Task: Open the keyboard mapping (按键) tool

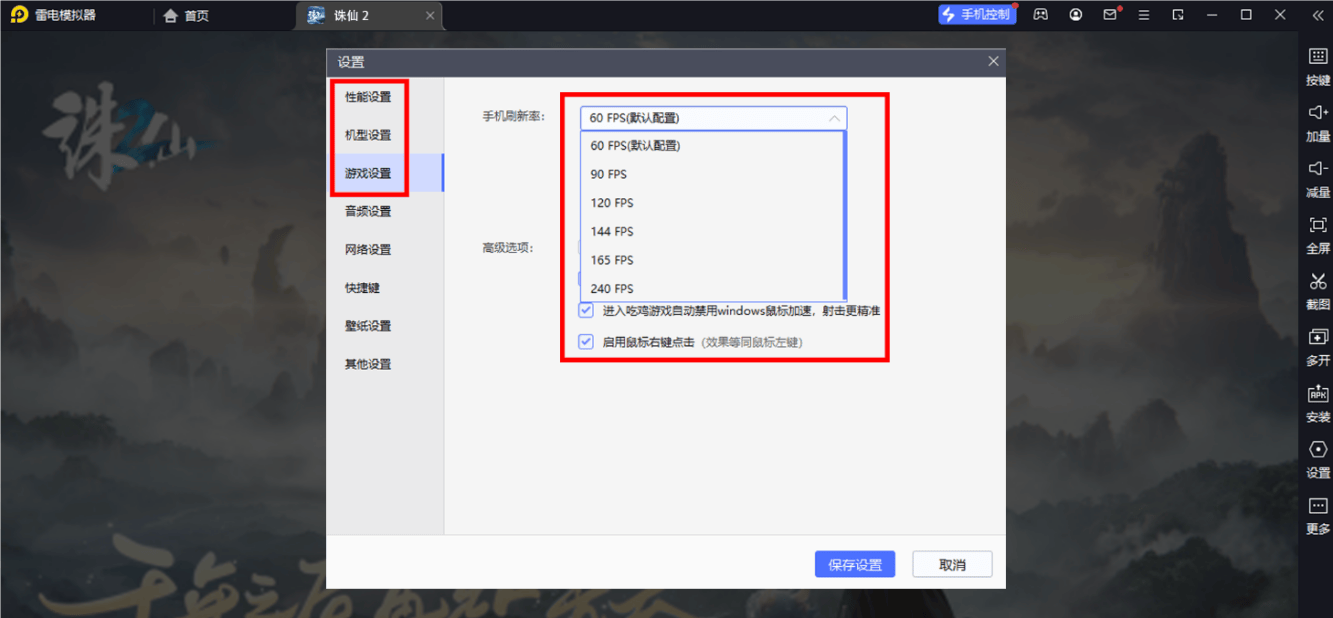Action: [1317, 58]
